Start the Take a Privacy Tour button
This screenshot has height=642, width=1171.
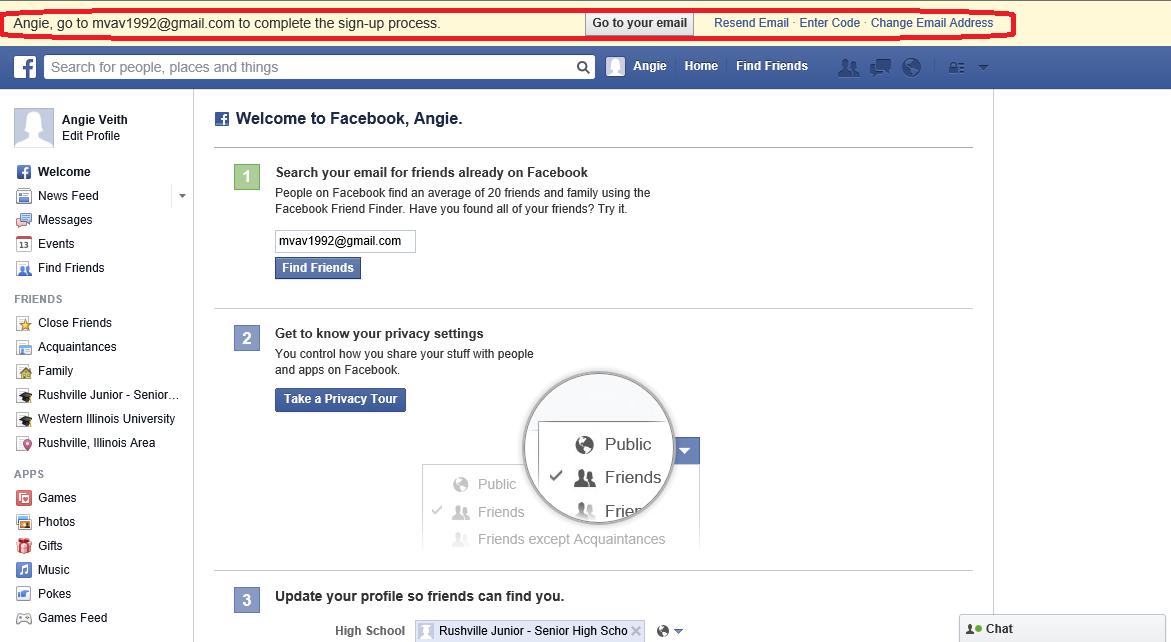click(x=340, y=399)
